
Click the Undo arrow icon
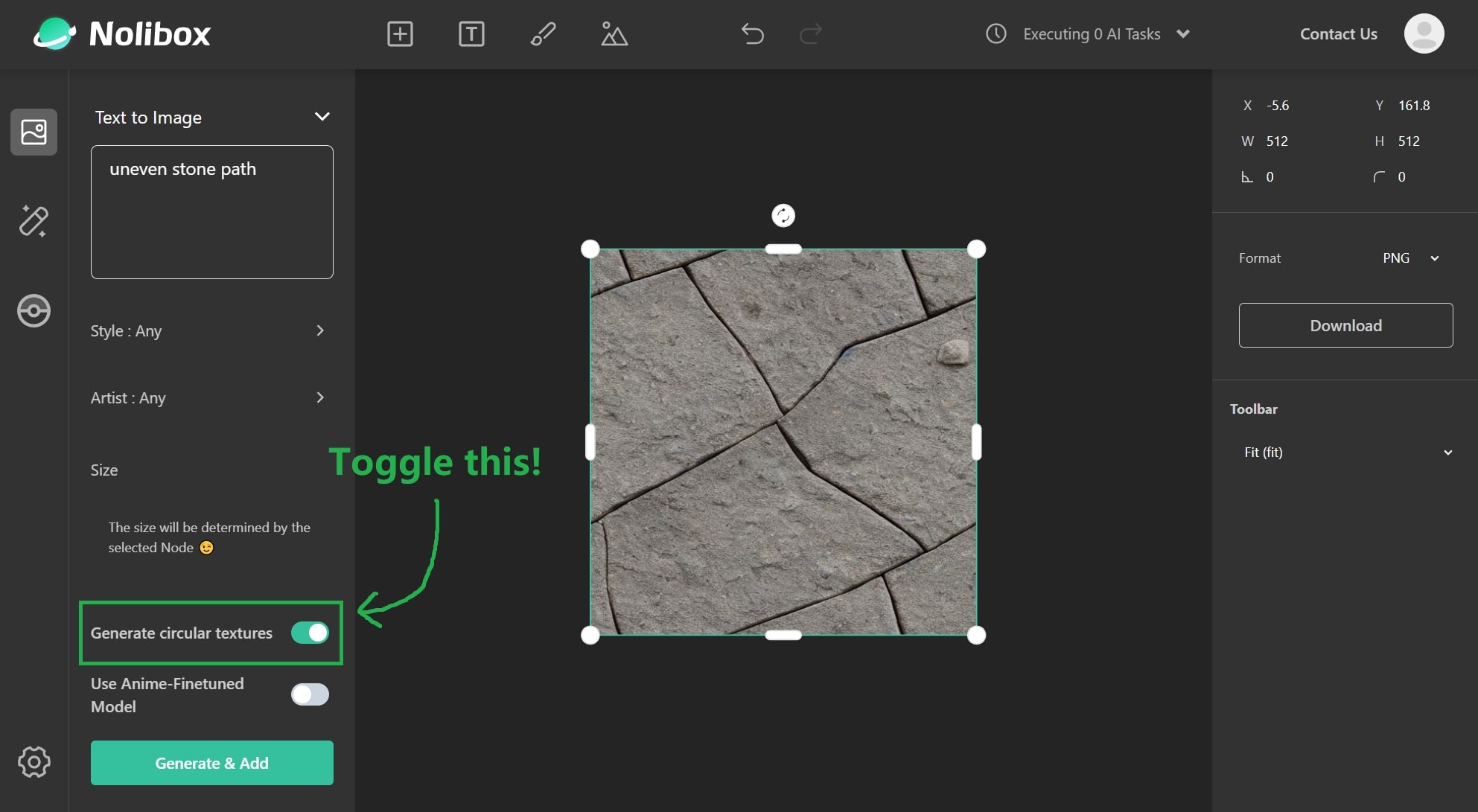[x=753, y=33]
